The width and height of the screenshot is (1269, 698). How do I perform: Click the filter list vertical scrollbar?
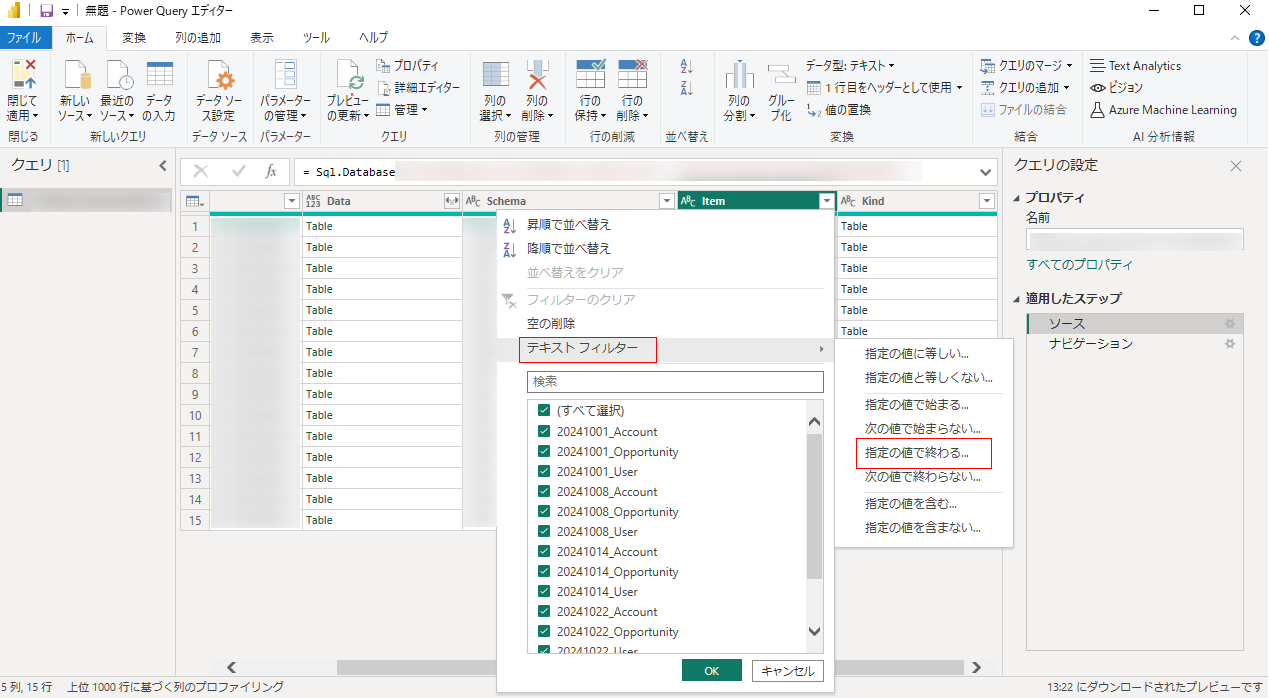(814, 510)
